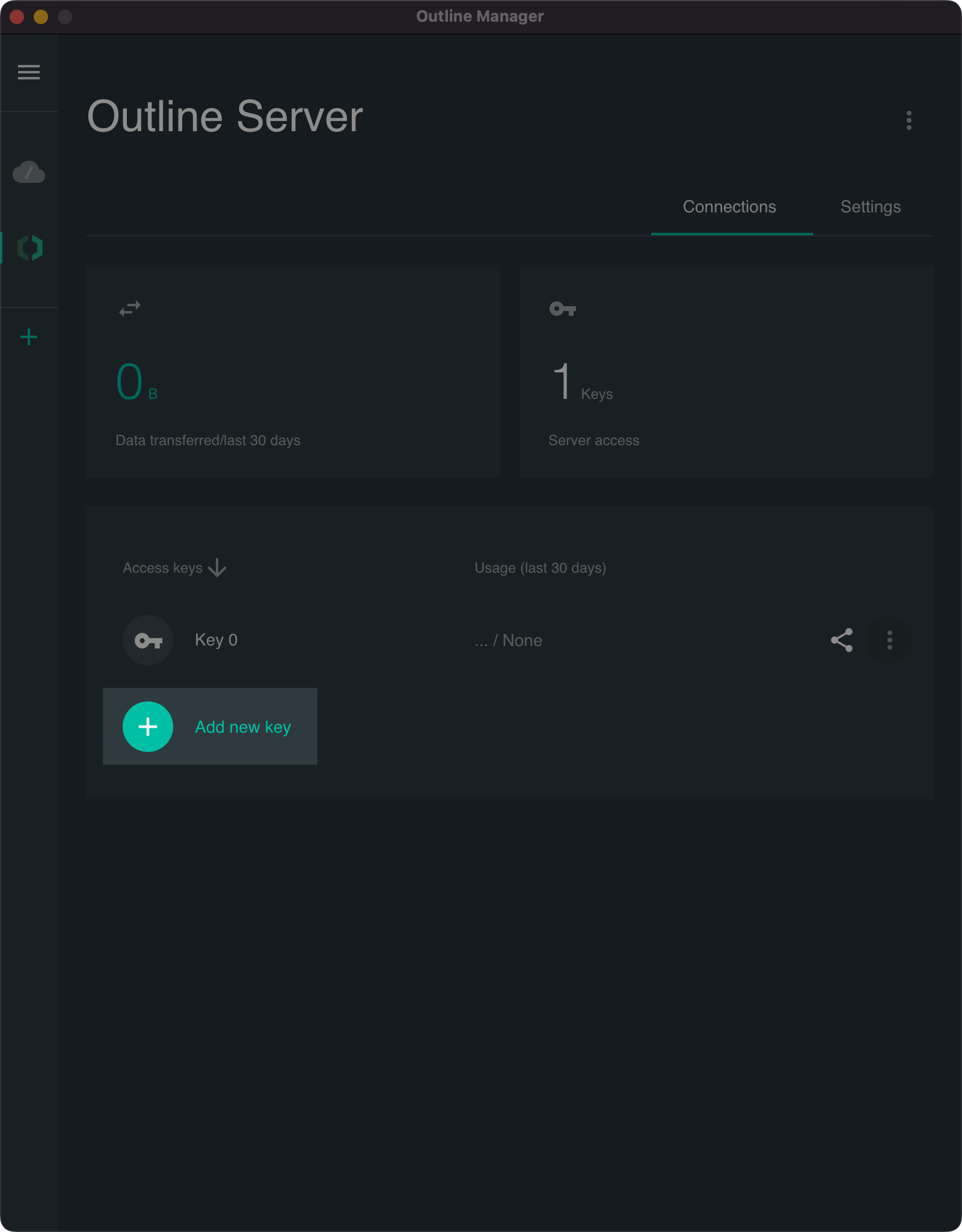The image size is (962, 1232).
Task: Close the Outline Manager window
Action: [17, 16]
